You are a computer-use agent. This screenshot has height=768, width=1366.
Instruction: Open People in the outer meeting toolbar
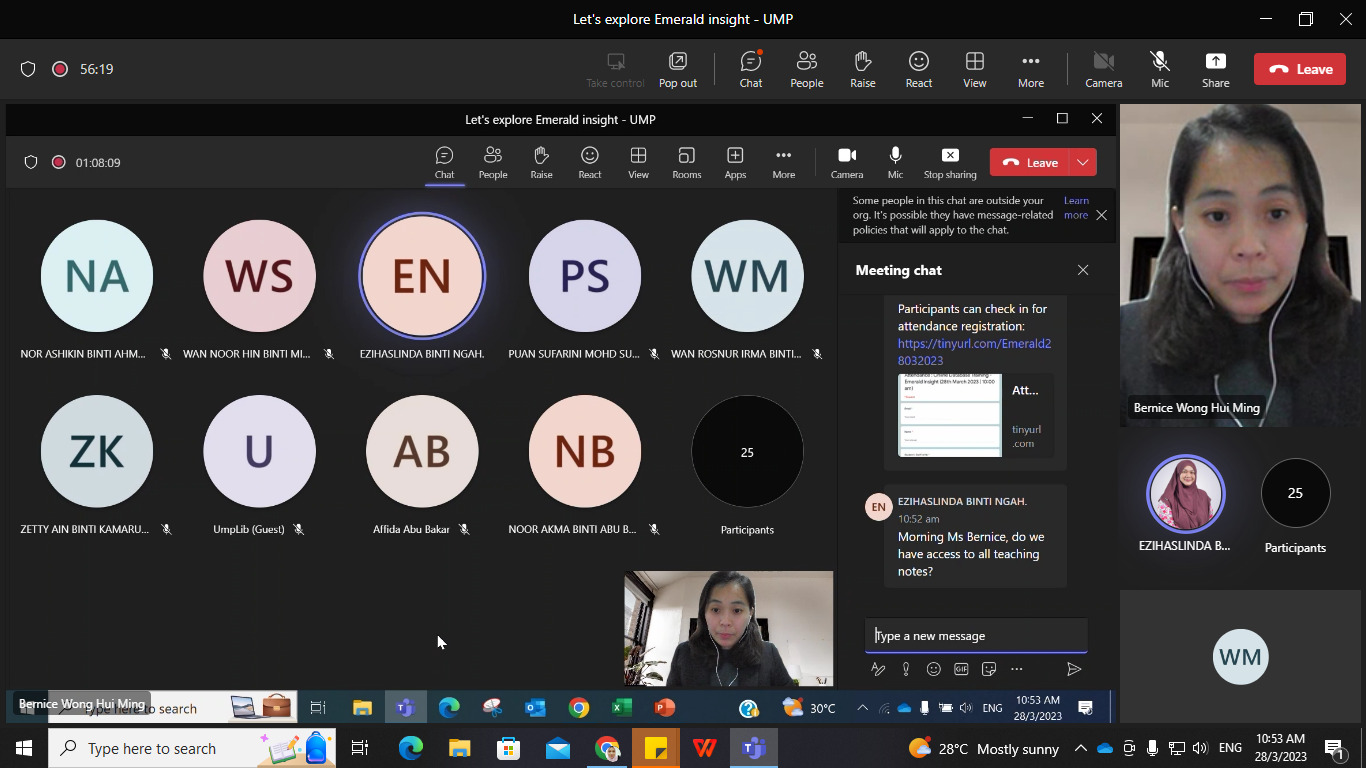click(807, 69)
